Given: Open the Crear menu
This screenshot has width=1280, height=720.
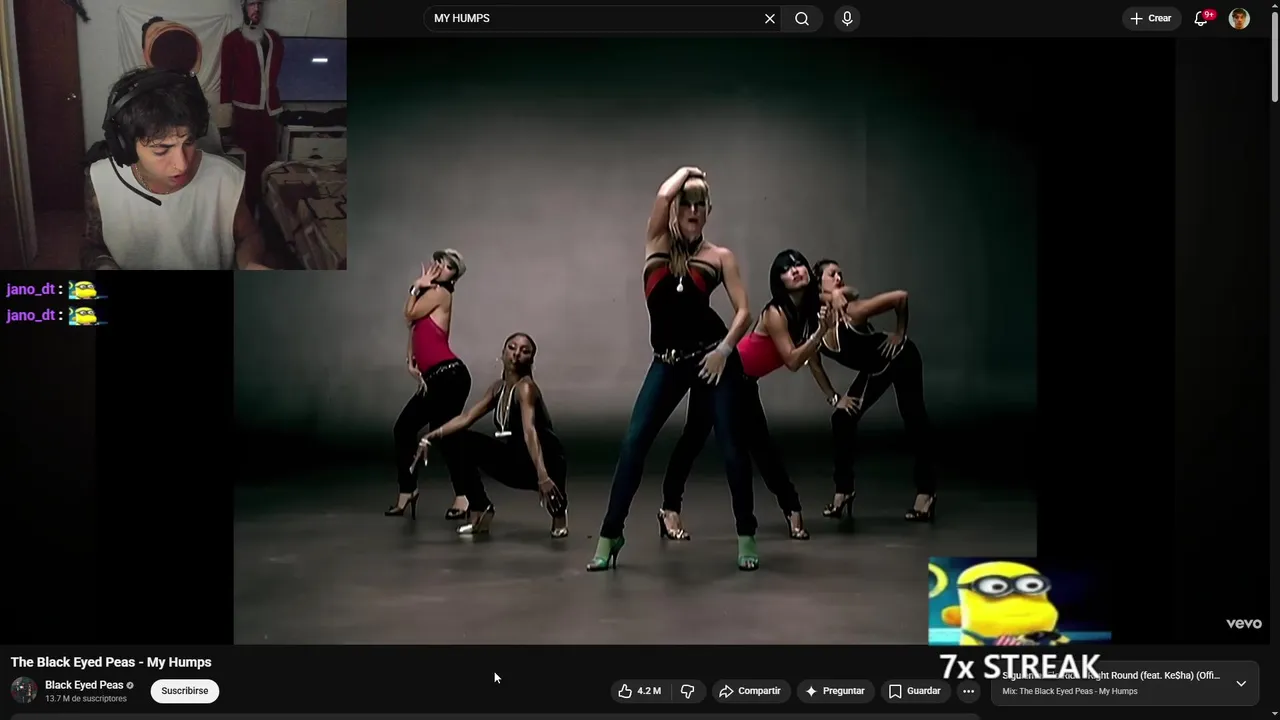Looking at the screenshot, I should coord(1150,18).
